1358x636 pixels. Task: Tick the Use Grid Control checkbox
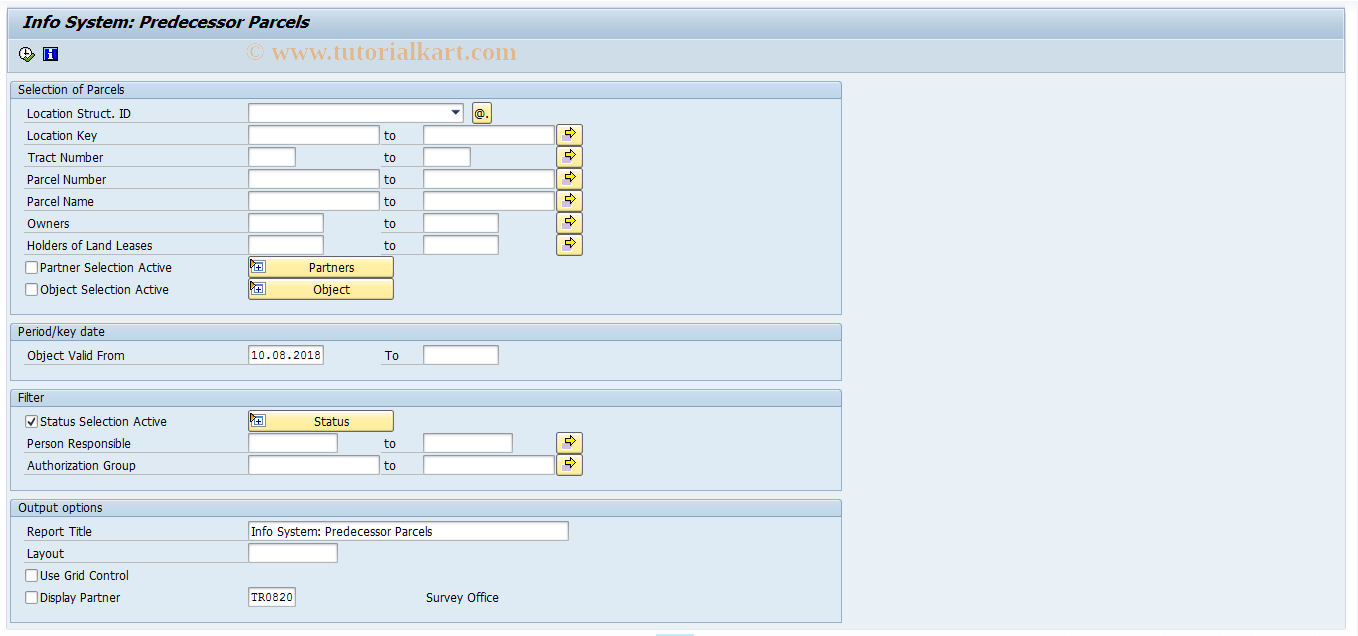pos(32,576)
